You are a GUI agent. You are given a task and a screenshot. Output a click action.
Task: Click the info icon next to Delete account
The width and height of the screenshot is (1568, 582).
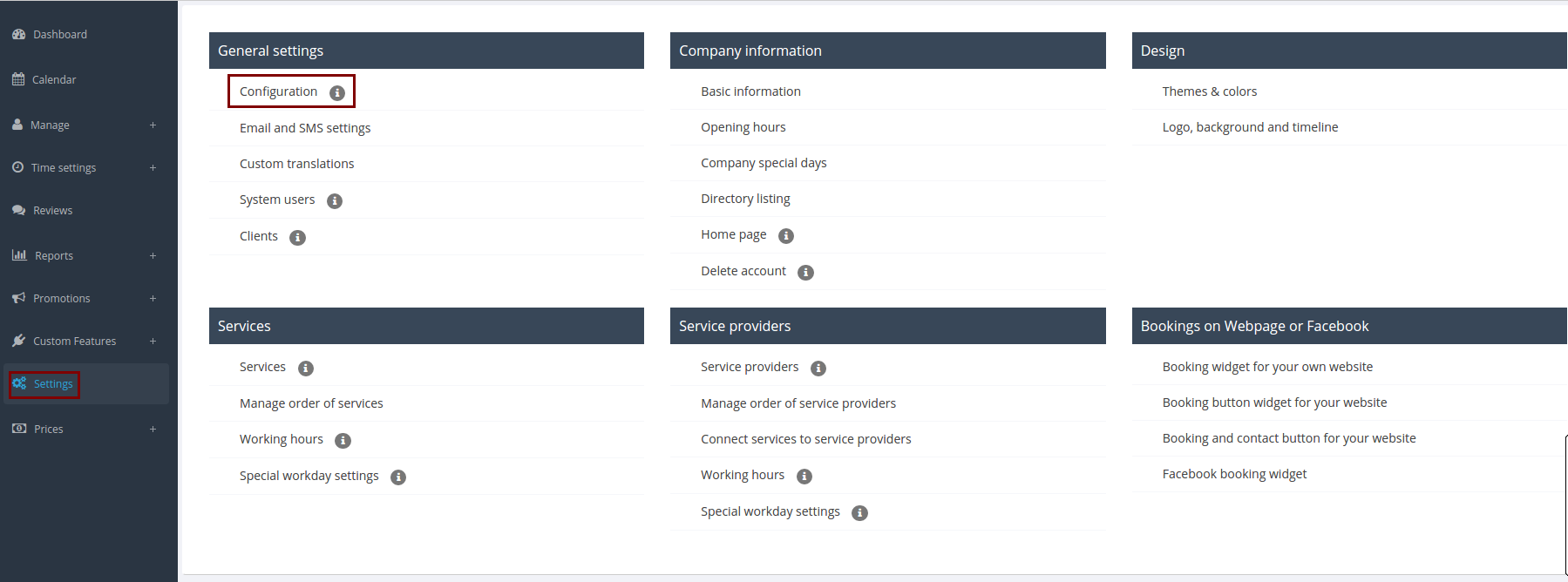pos(805,273)
